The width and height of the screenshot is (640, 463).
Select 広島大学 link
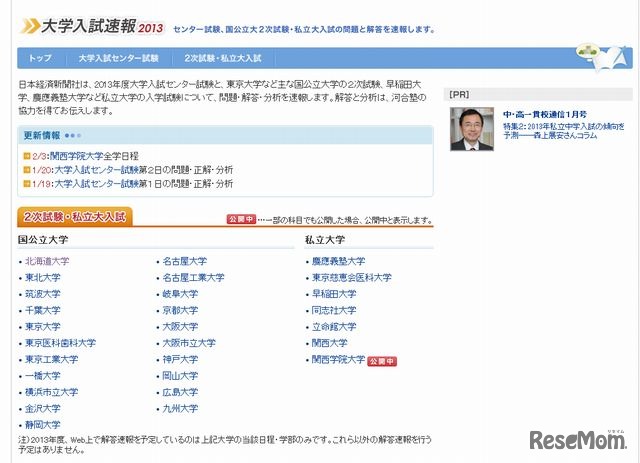pos(180,392)
